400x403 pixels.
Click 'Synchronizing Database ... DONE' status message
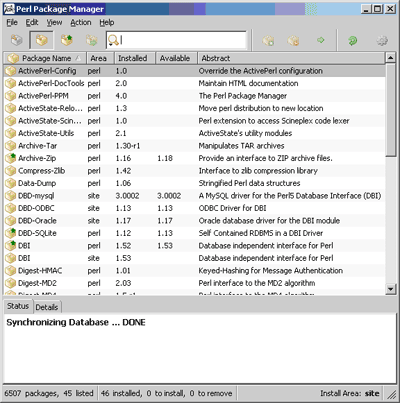[x=76, y=322]
